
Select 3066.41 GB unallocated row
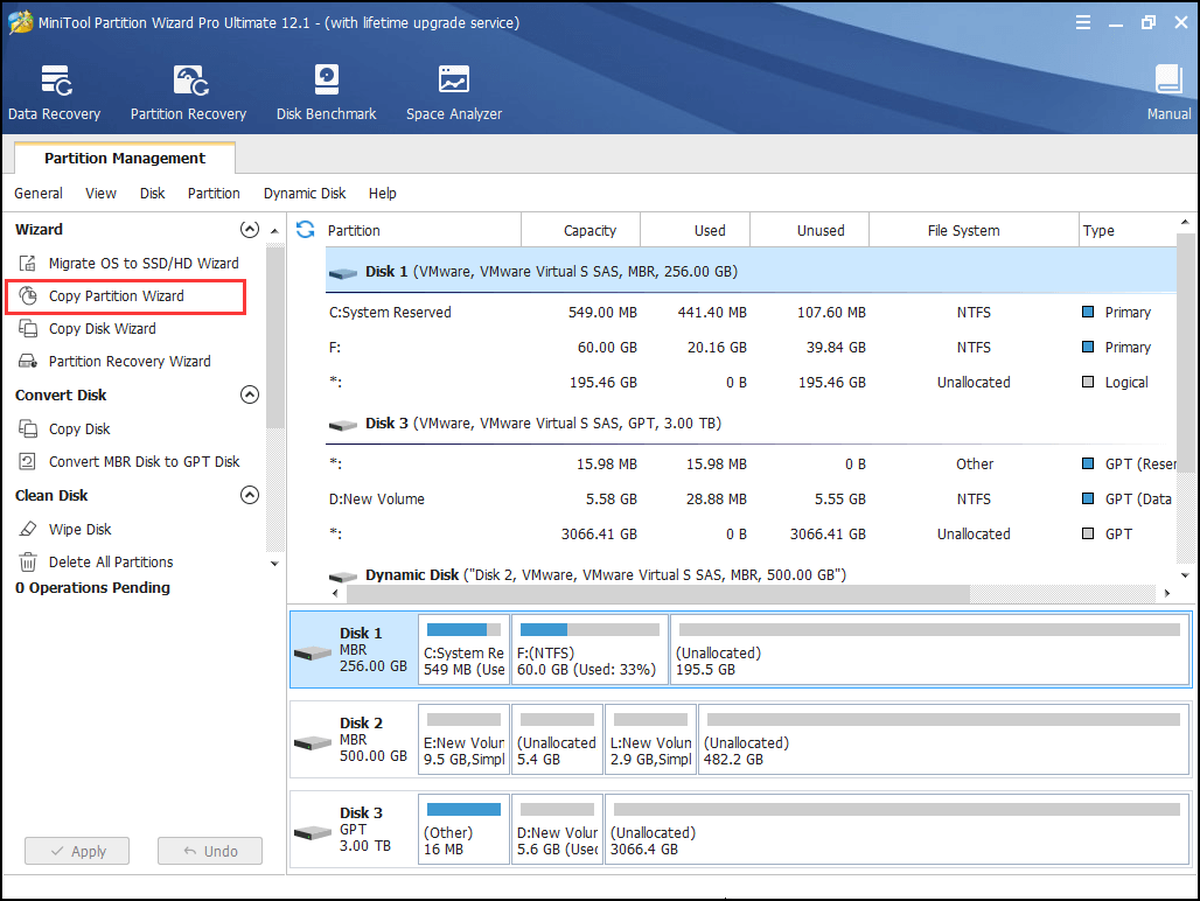(x=750, y=534)
